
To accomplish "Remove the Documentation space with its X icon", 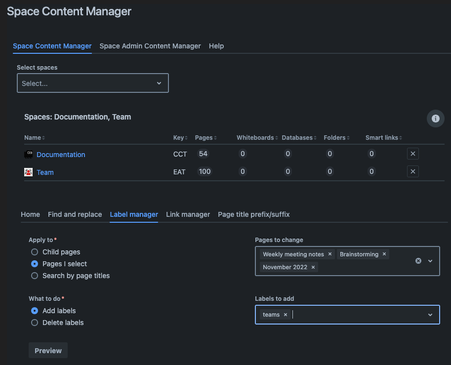I will (x=413, y=154).
